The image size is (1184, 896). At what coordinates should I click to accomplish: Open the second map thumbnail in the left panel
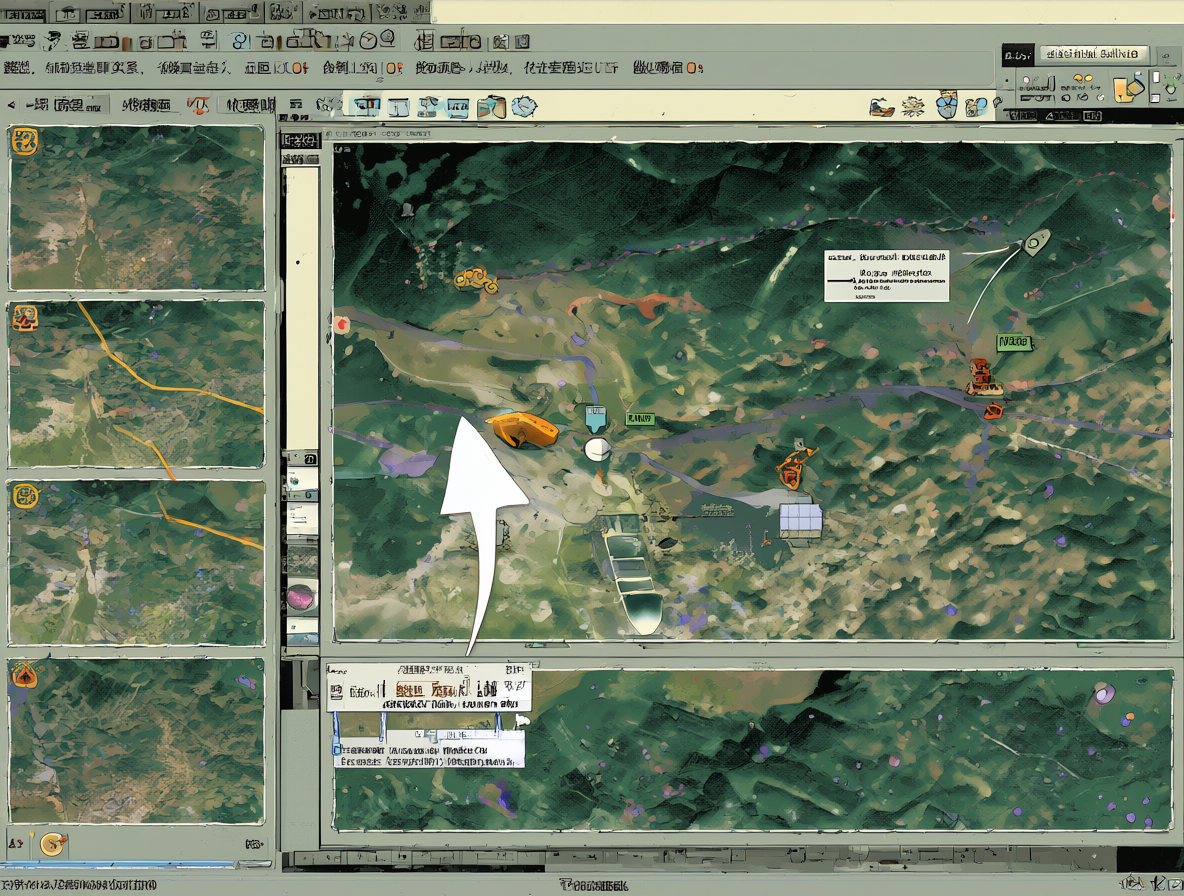pyautogui.click(x=137, y=384)
